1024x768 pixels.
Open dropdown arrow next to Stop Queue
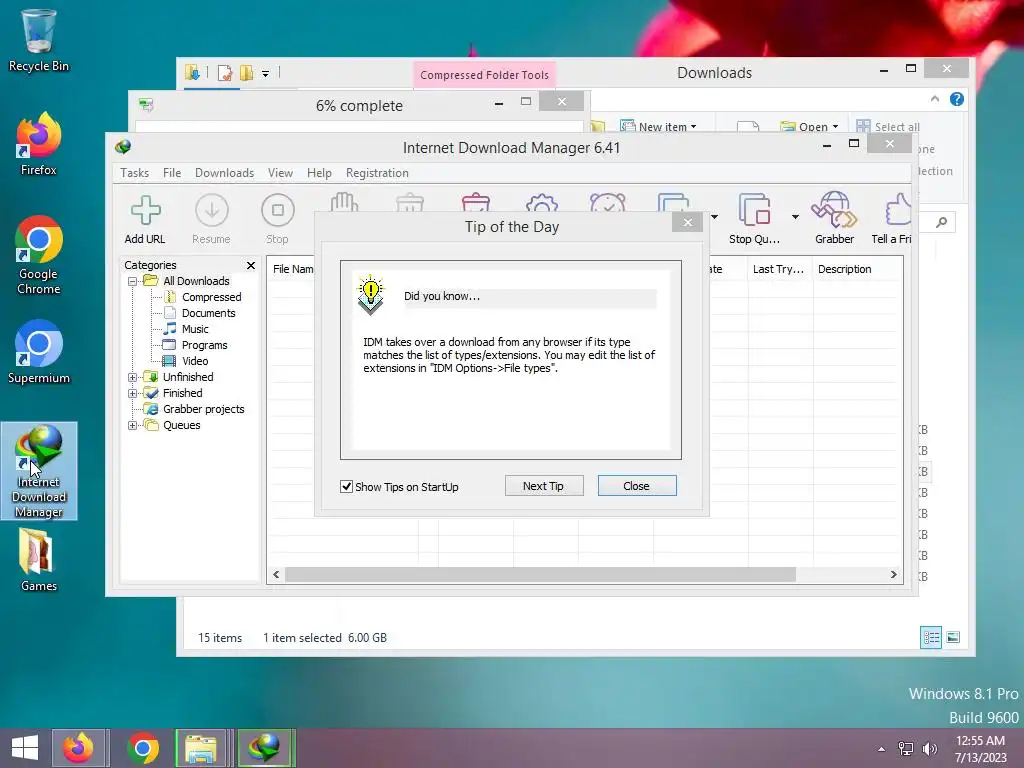point(795,217)
